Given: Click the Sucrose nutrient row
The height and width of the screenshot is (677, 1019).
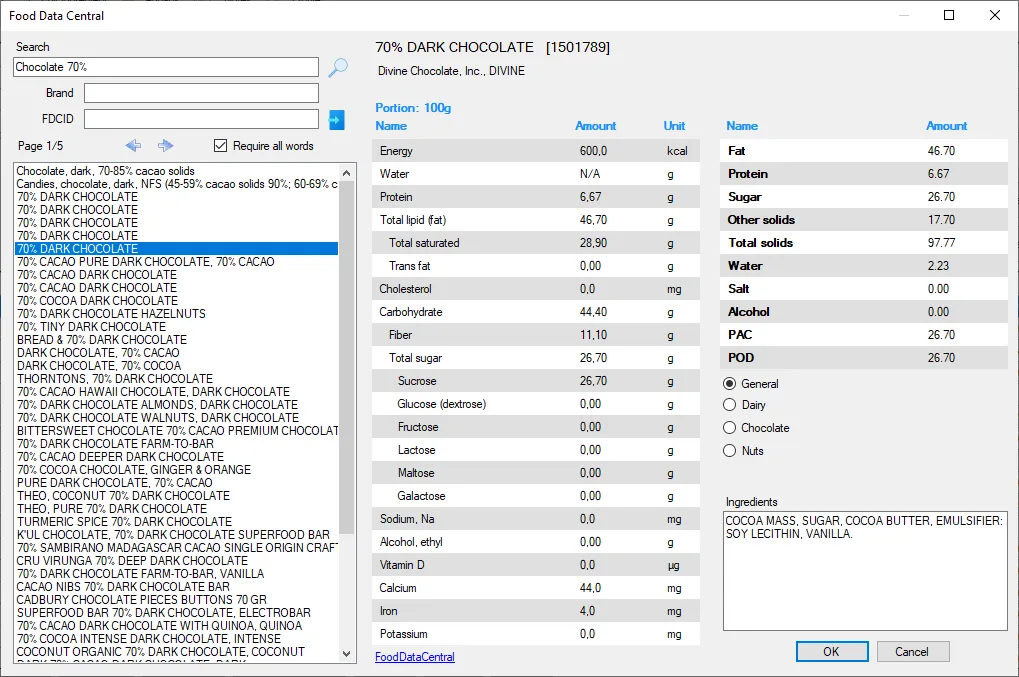Looking at the screenshot, I should (536, 381).
